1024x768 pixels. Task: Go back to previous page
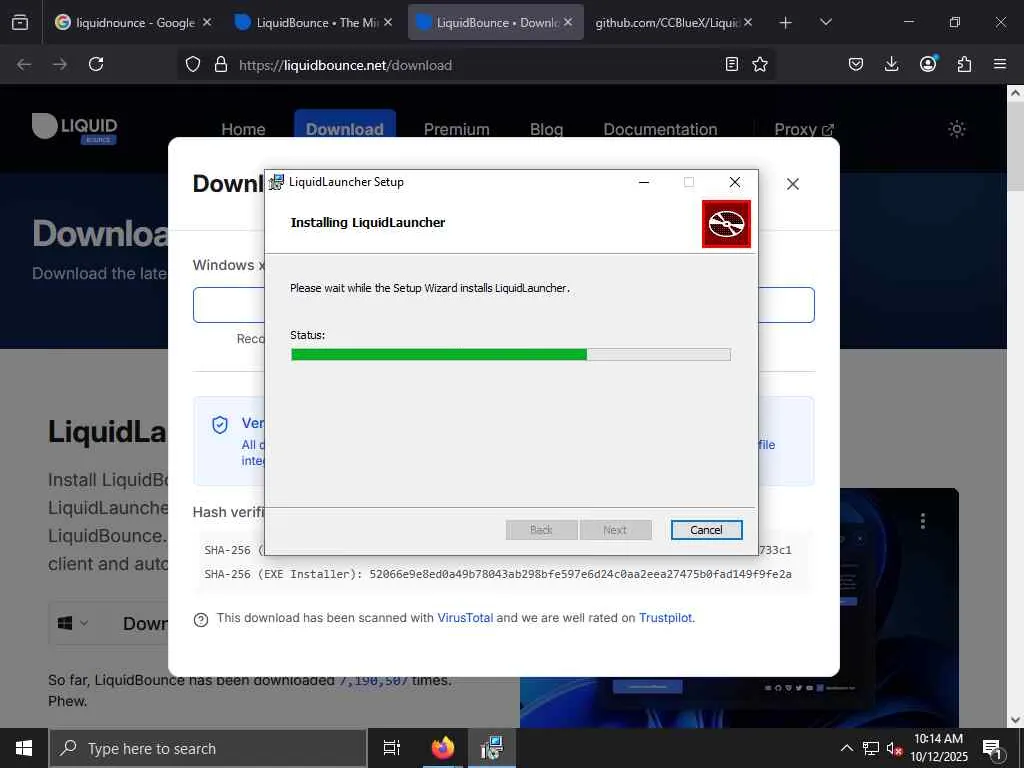coord(24,64)
